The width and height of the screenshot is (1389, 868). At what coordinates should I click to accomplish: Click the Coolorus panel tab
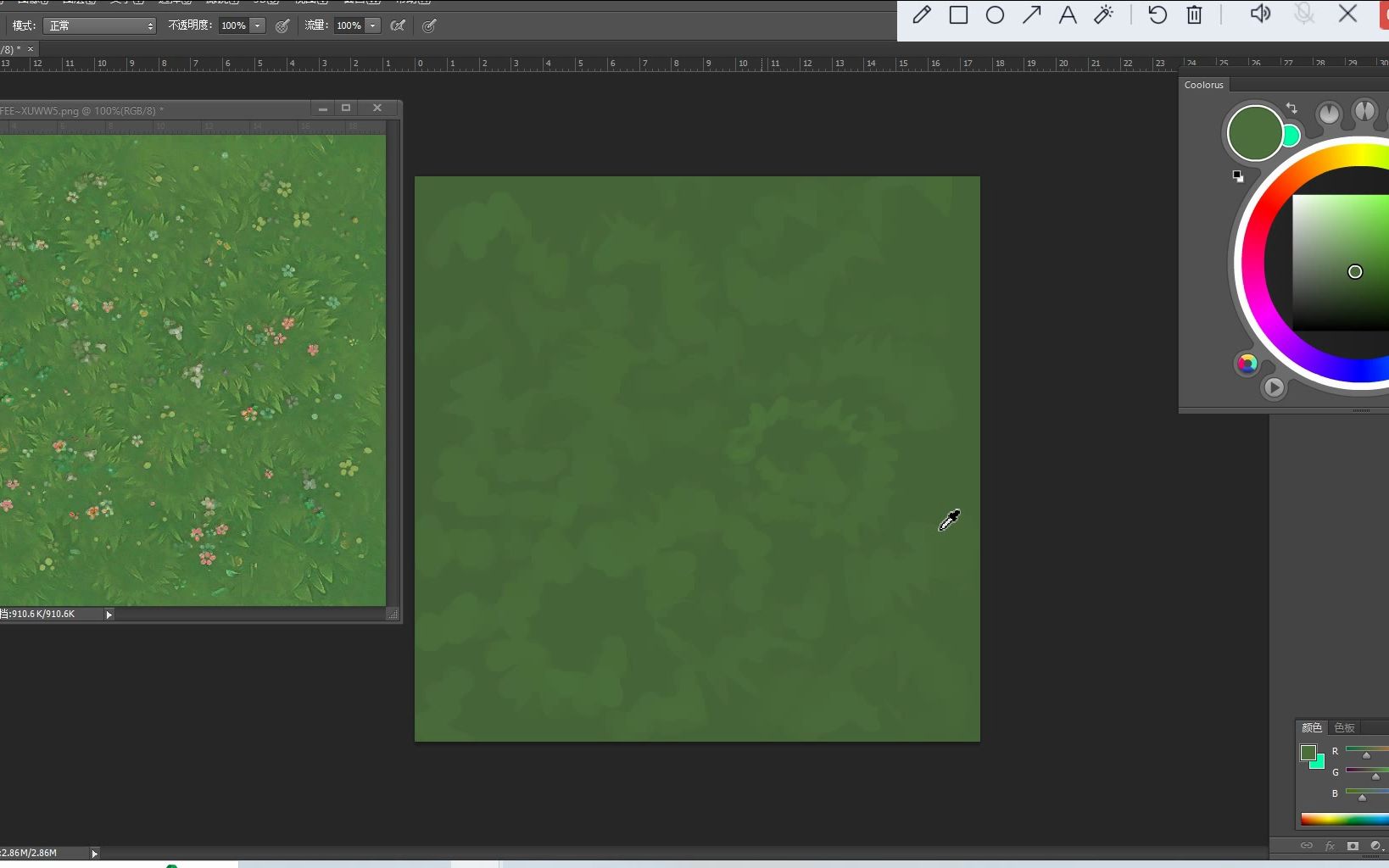tap(1203, 85)
